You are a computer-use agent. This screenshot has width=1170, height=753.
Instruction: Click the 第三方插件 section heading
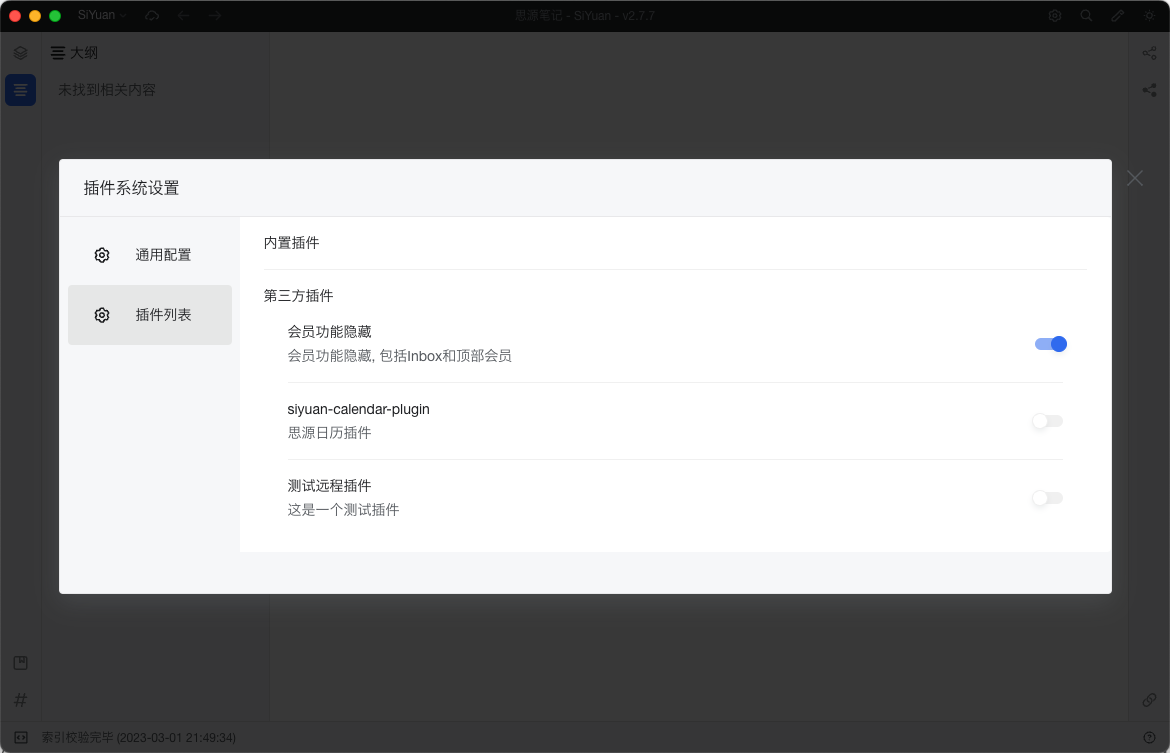tap(298, 296)
